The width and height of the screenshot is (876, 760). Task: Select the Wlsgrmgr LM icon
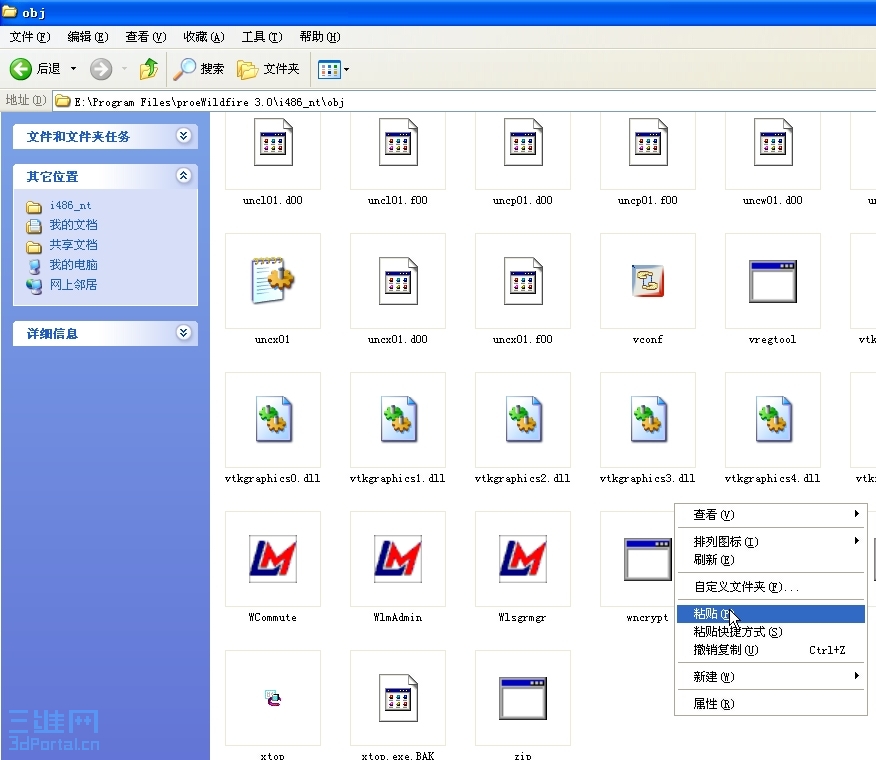pyautogui.click(x=523, y=559)
